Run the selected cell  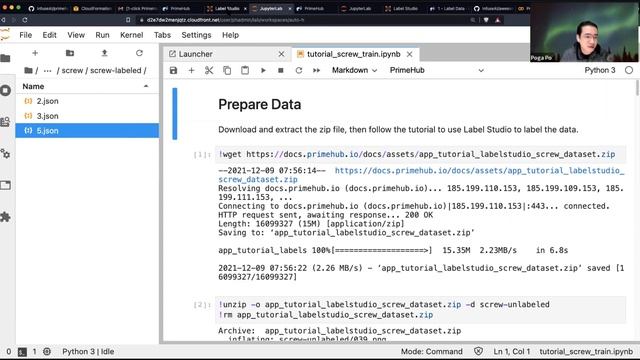tap(263, 70)
